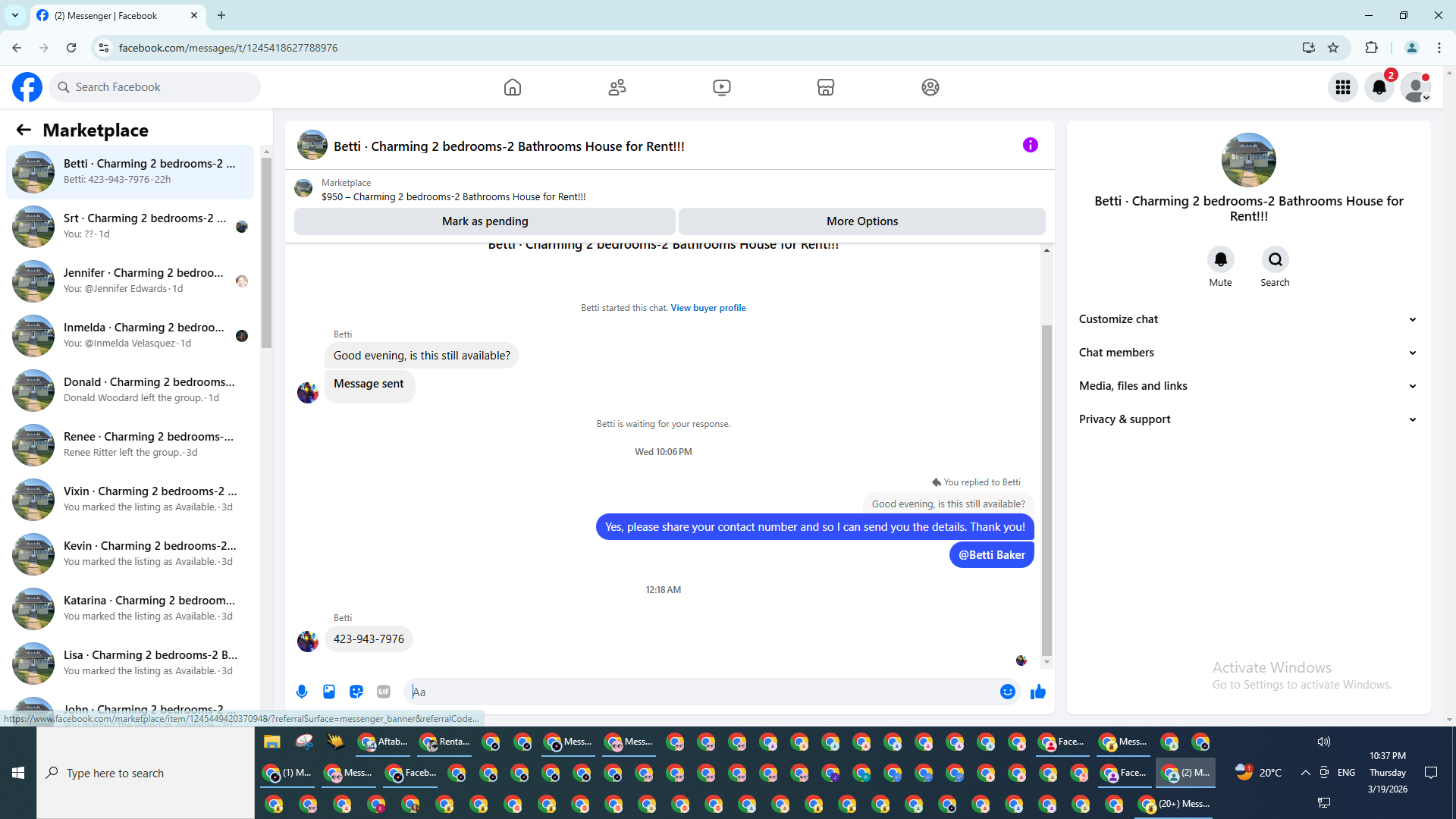Attach a file using the photo icon
Image resolution: width=1456 pixels, height=819 pixels.
point(329,692)
